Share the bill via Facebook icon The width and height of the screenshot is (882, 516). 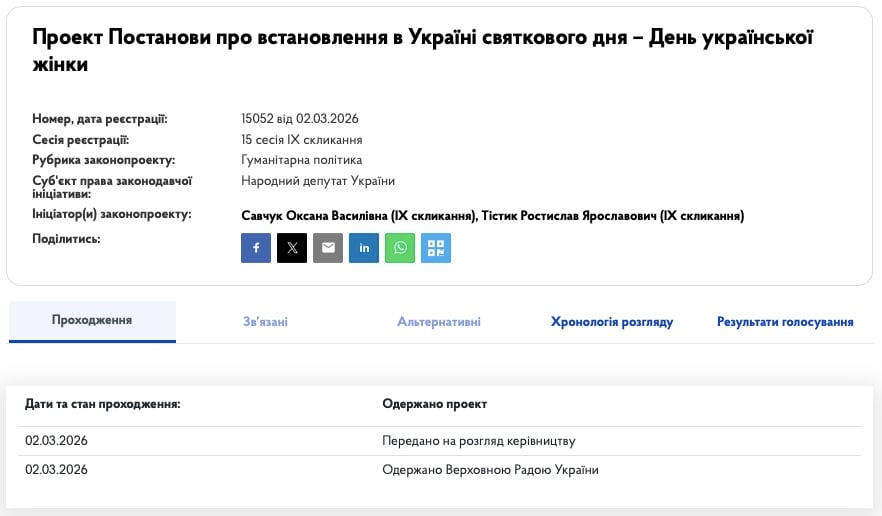pos(256,248)
